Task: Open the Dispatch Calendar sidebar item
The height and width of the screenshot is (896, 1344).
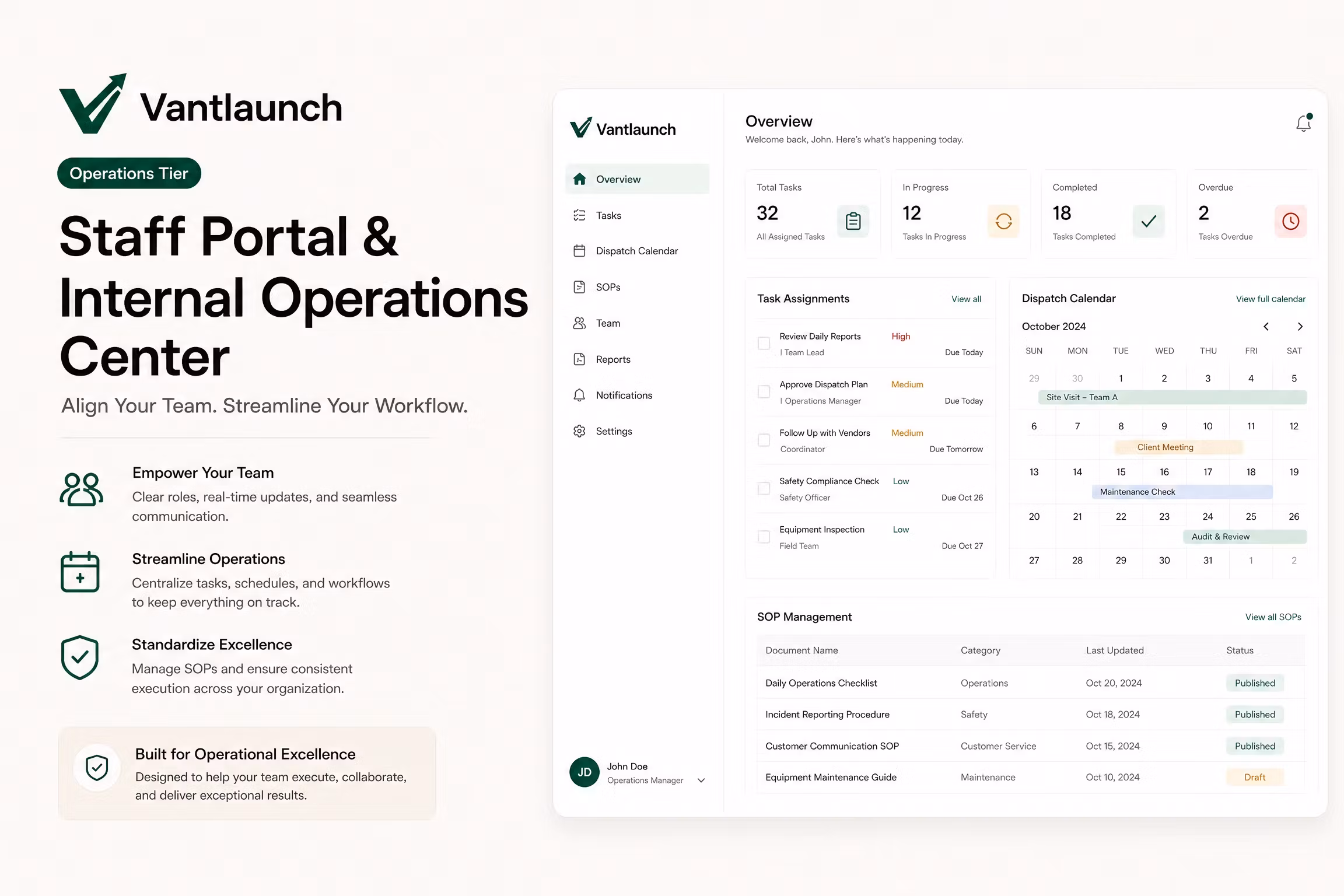Action: 638,251
